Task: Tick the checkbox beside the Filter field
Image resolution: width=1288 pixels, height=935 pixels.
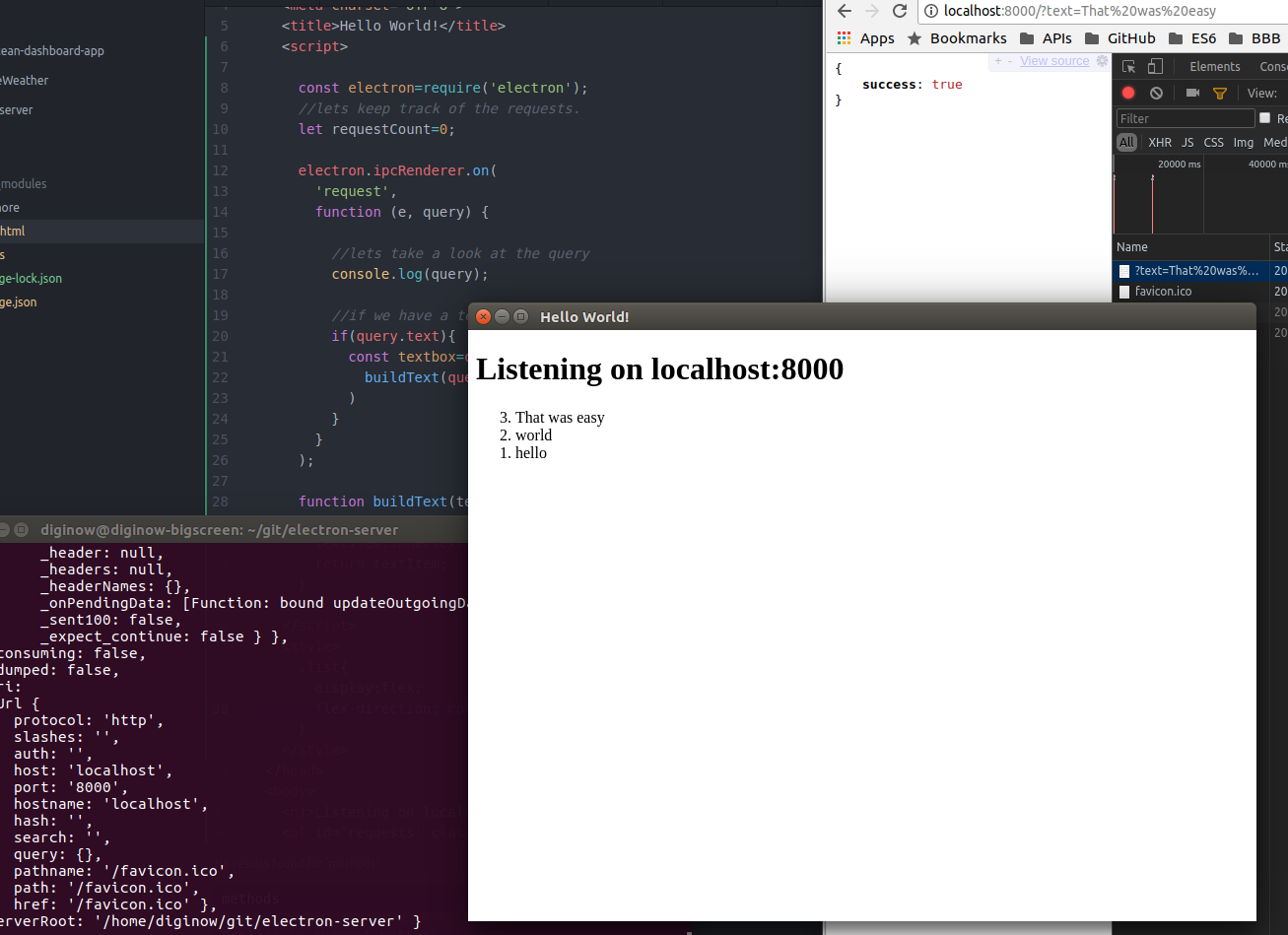Action: coord(1265,118)
